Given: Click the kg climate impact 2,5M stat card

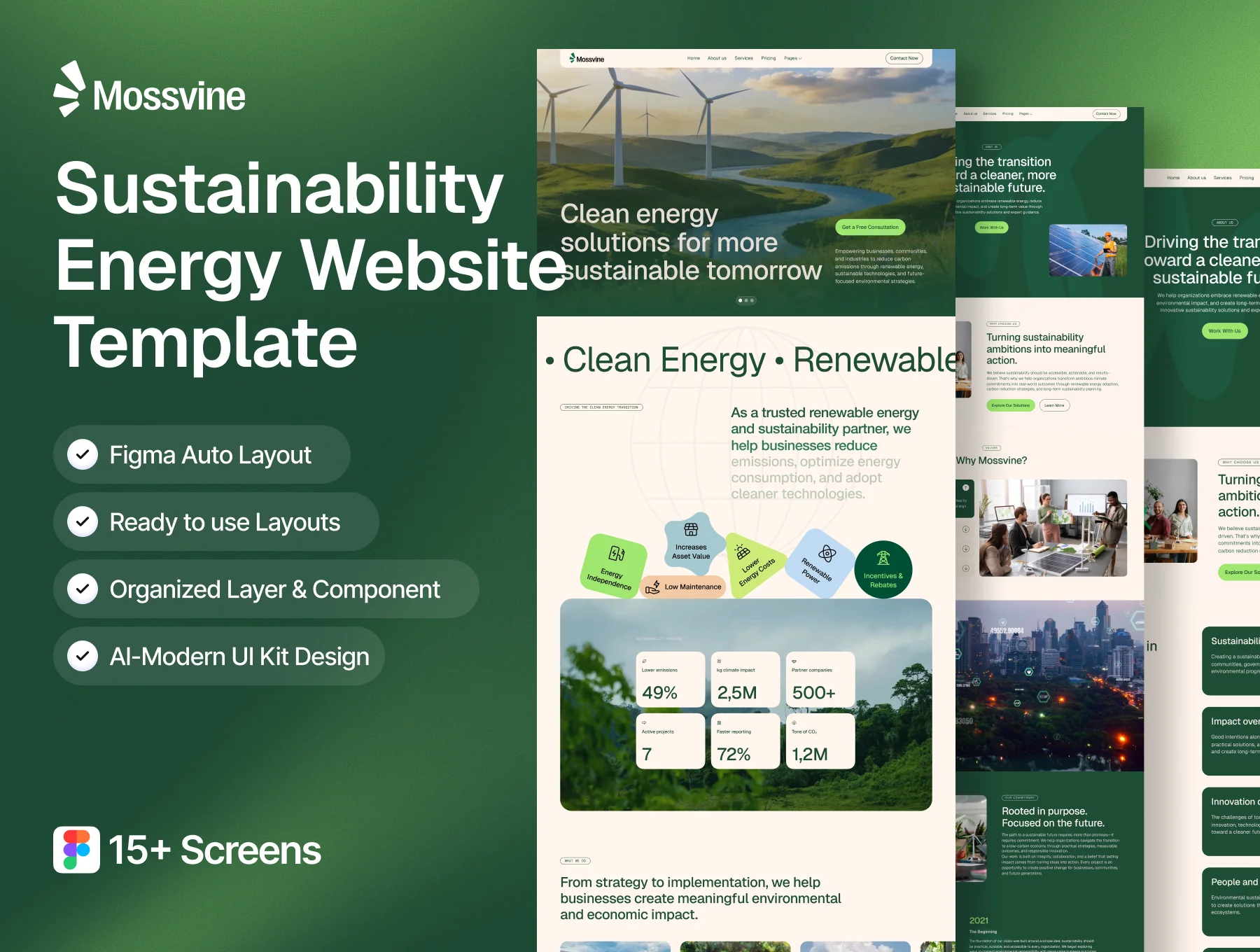Looking at the screenshot, I should point(745,680).
